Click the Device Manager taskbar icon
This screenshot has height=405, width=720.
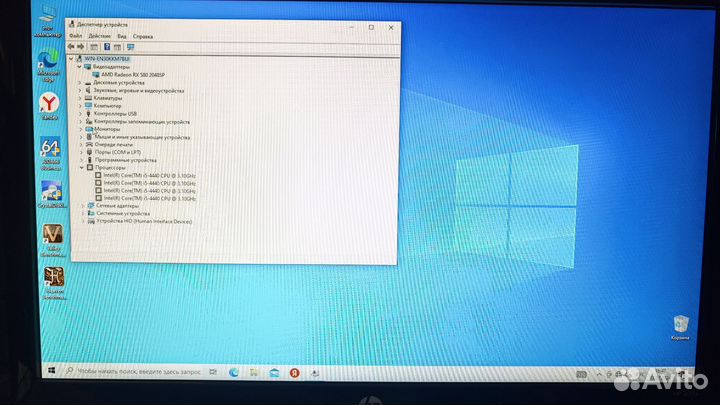[315, 373]
